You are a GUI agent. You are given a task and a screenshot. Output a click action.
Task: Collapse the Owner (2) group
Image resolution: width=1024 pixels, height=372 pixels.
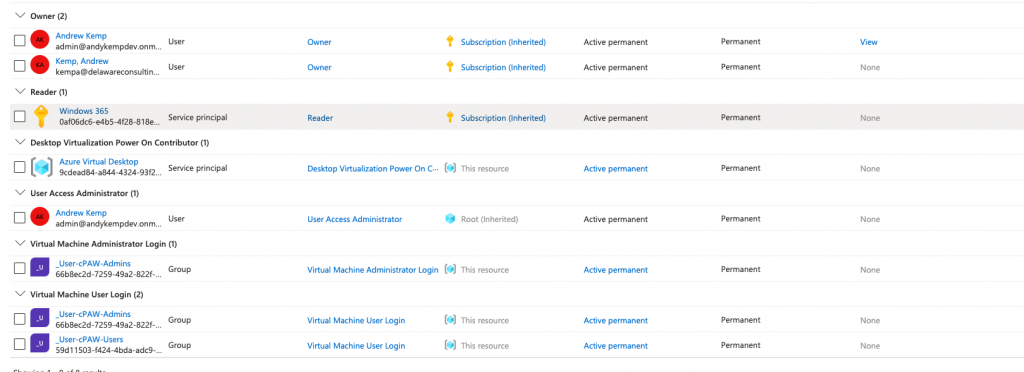click(20, 15)
